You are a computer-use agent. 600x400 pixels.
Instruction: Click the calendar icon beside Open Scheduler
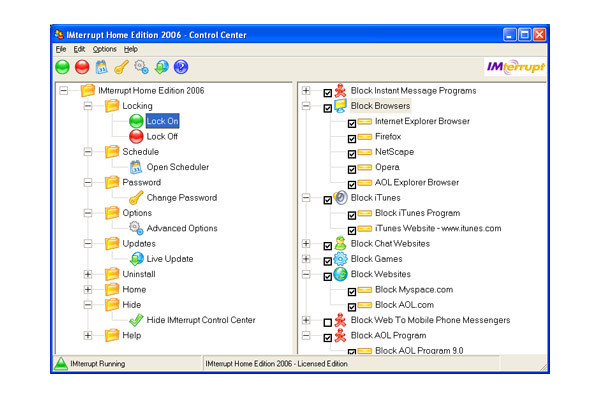pos(136,167)
